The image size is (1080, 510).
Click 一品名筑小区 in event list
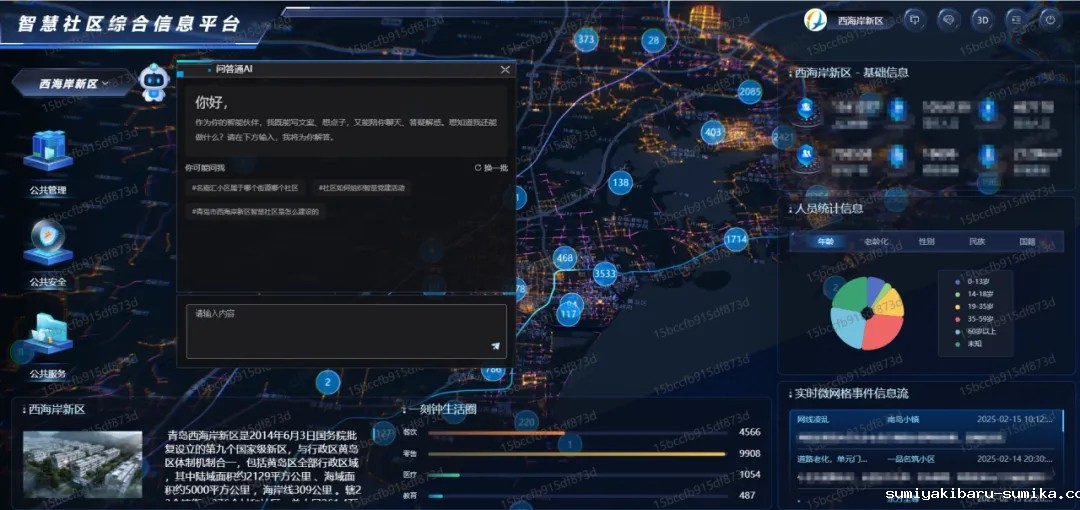click(911, 459)
